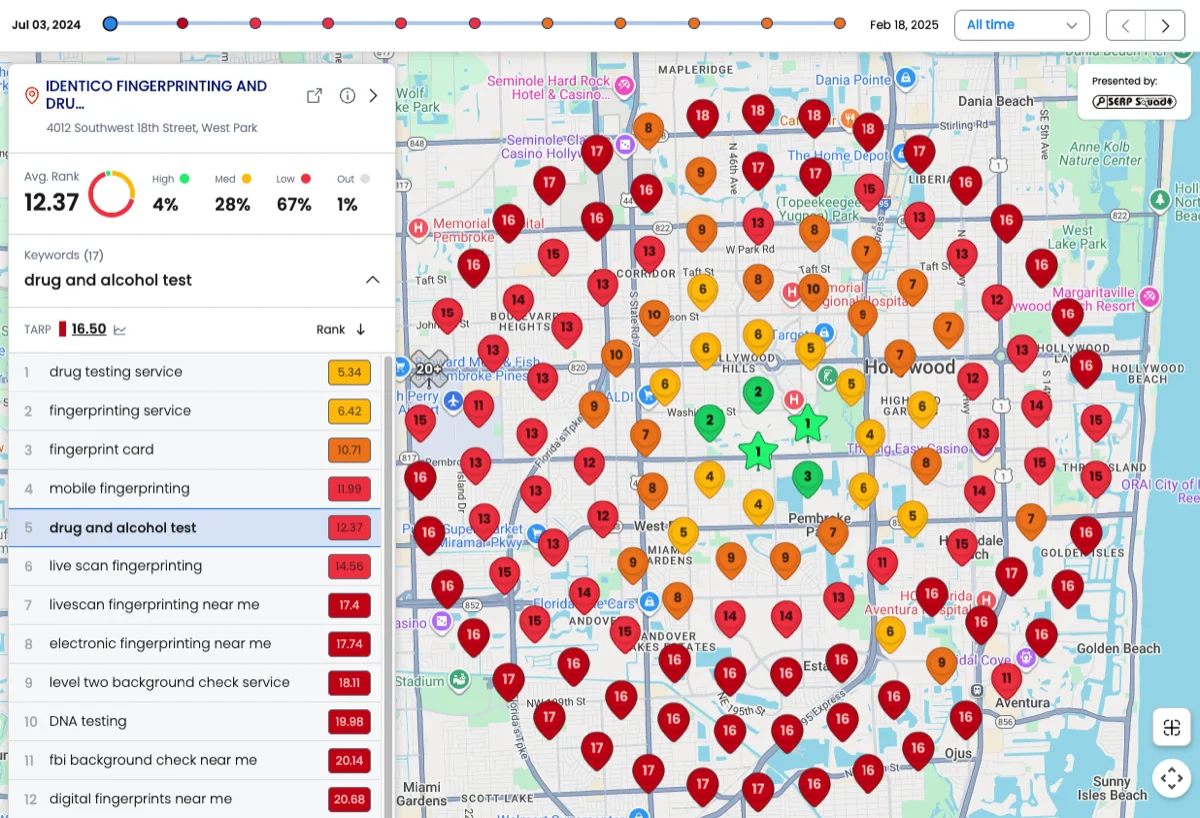The width and height of the screenshot is (1200, 818).
Task: Click the Keywords (17) label
Action: 64,256
